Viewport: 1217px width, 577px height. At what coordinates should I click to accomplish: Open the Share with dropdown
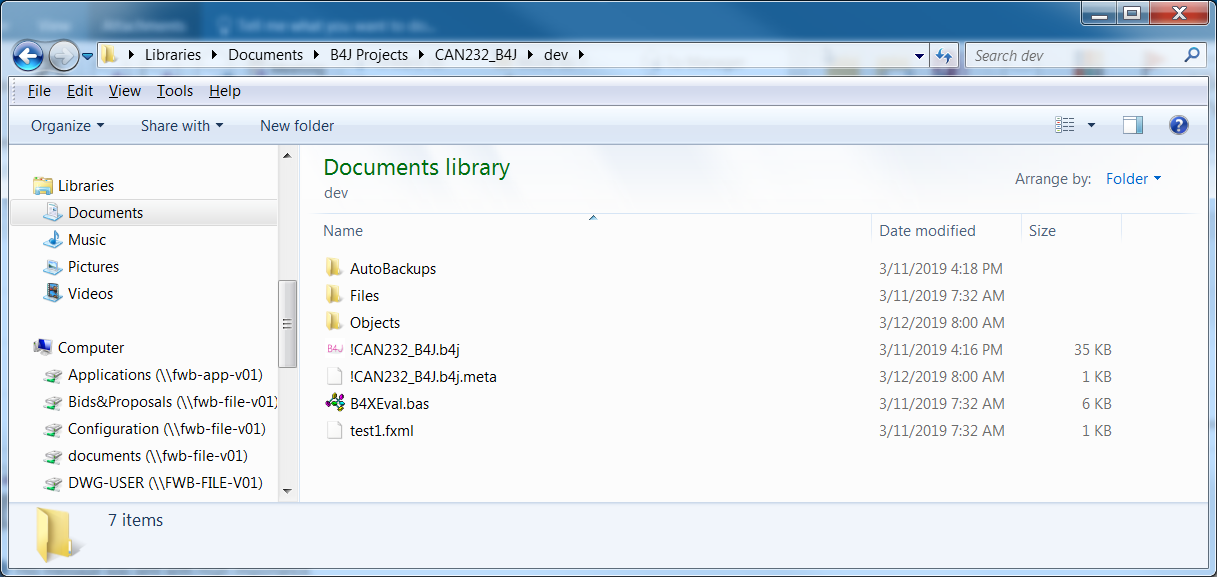[182, 126]
